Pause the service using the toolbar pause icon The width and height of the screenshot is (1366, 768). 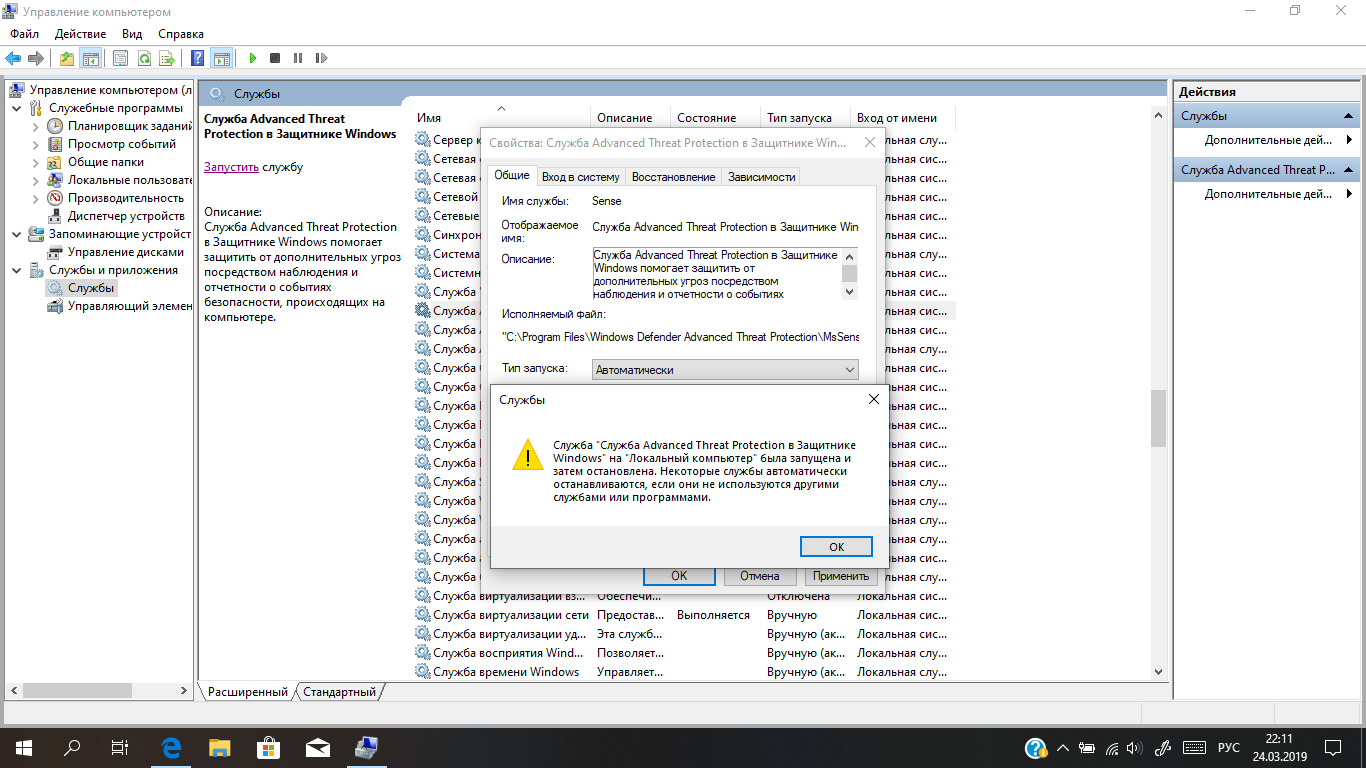click(298, 59)
